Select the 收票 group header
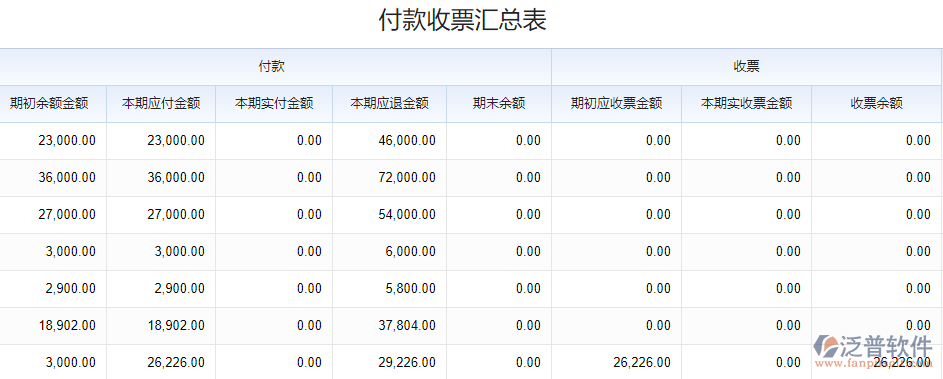This screenshot has height=379, width=943. [746, 67]
